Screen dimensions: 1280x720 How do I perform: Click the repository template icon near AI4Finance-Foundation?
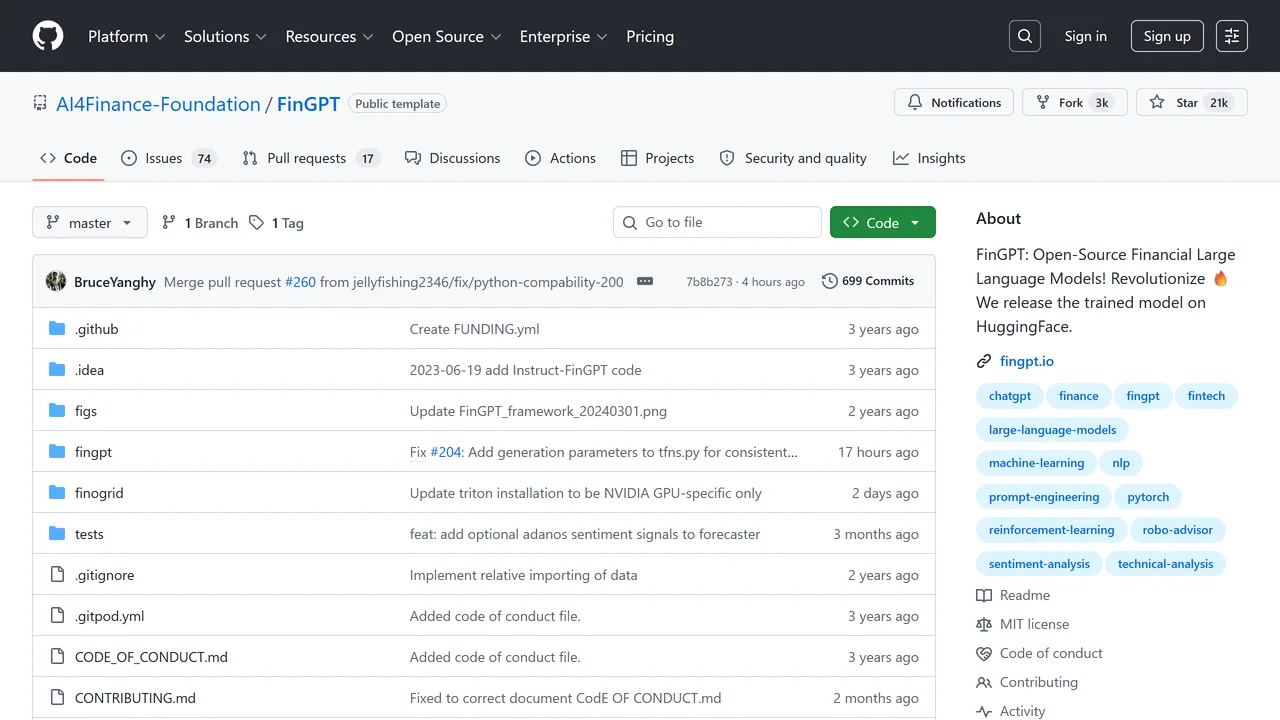(40, 103)
